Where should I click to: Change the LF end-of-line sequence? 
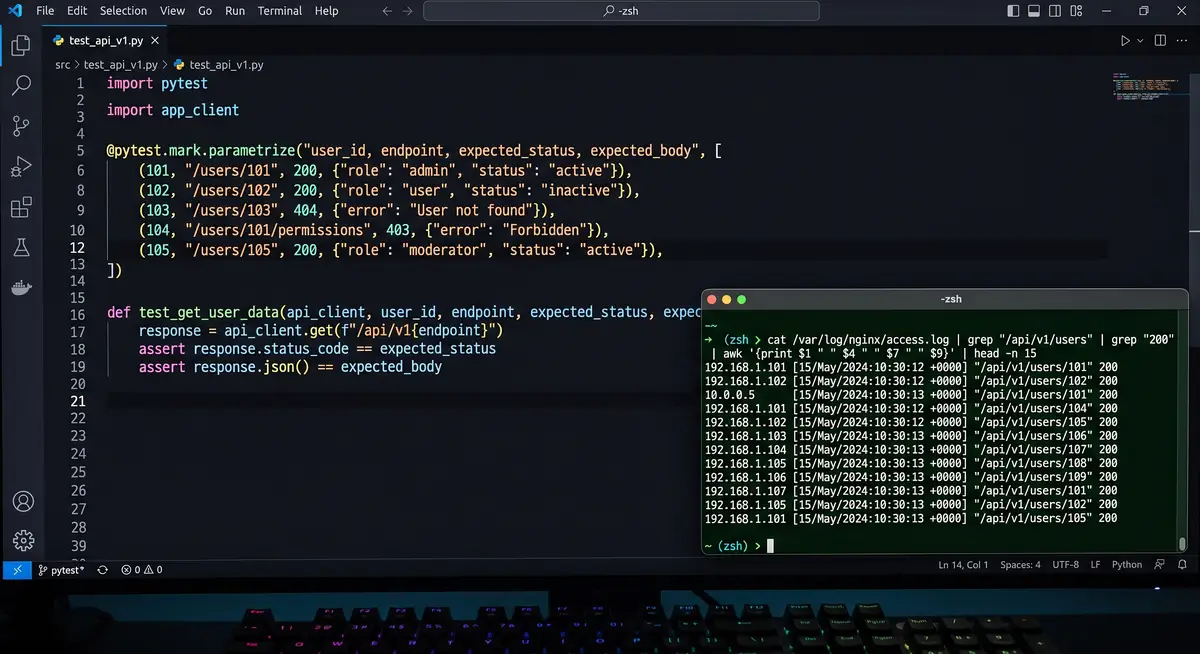(1096, 565)
